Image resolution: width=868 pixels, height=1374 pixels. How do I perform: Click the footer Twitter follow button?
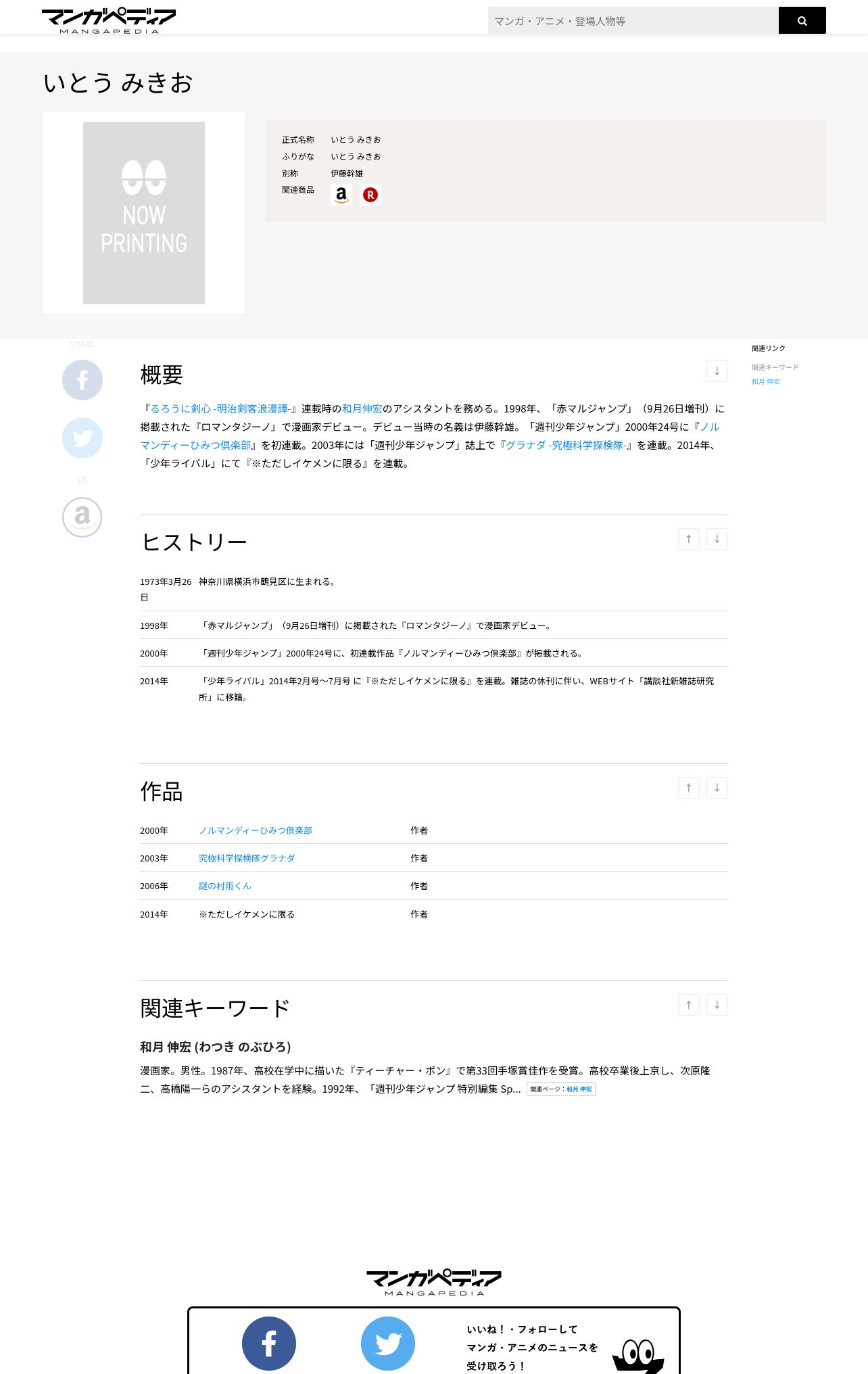point(388,1344)
